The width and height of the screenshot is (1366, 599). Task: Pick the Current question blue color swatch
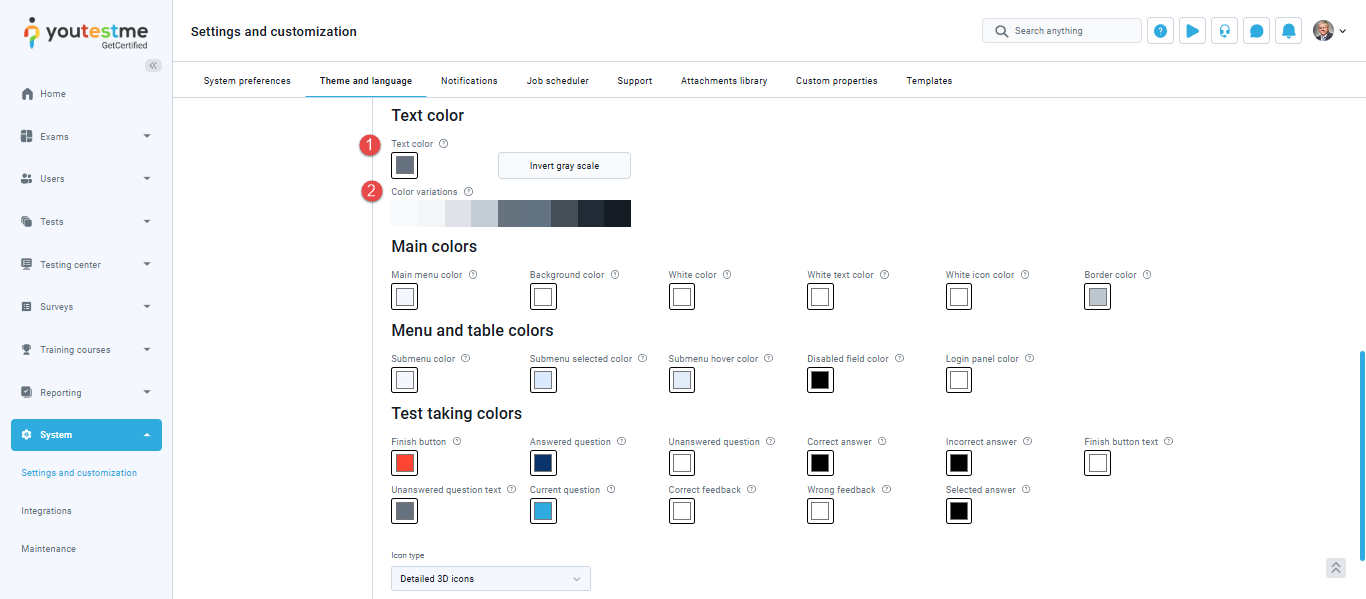pos(543,511)
